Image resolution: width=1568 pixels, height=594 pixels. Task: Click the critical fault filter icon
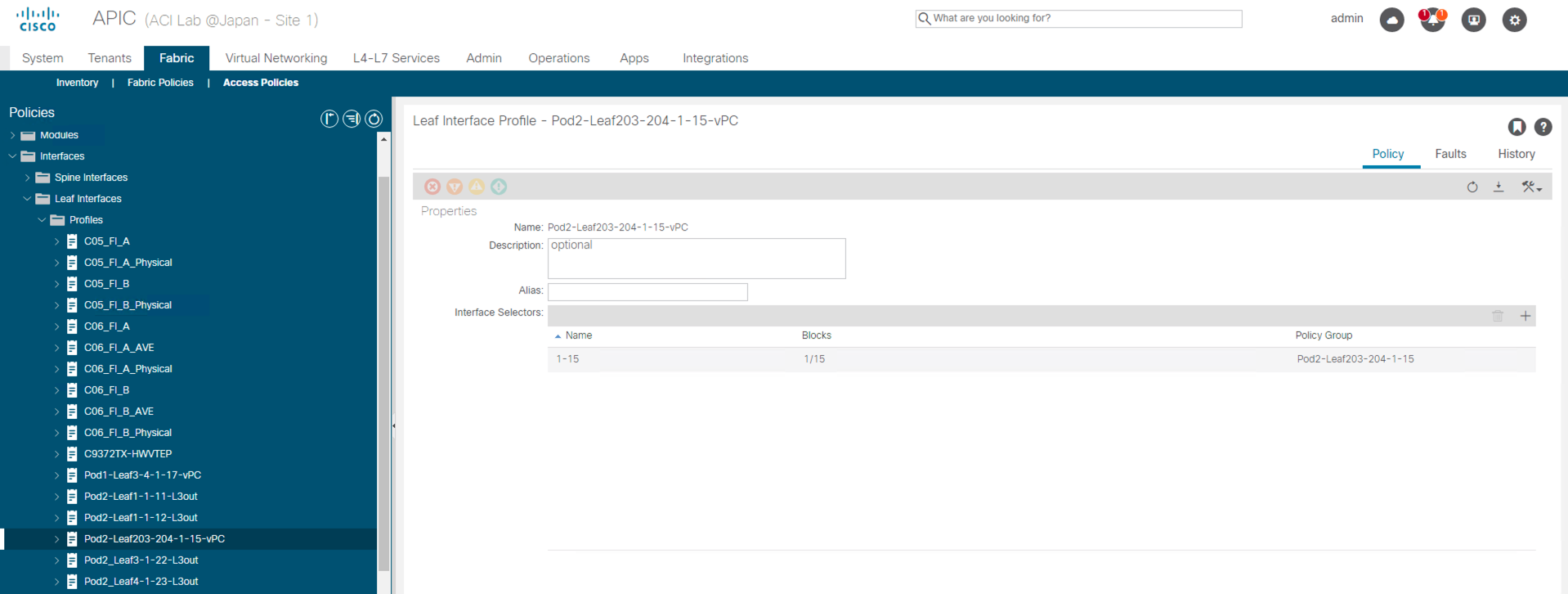point(432,187)
